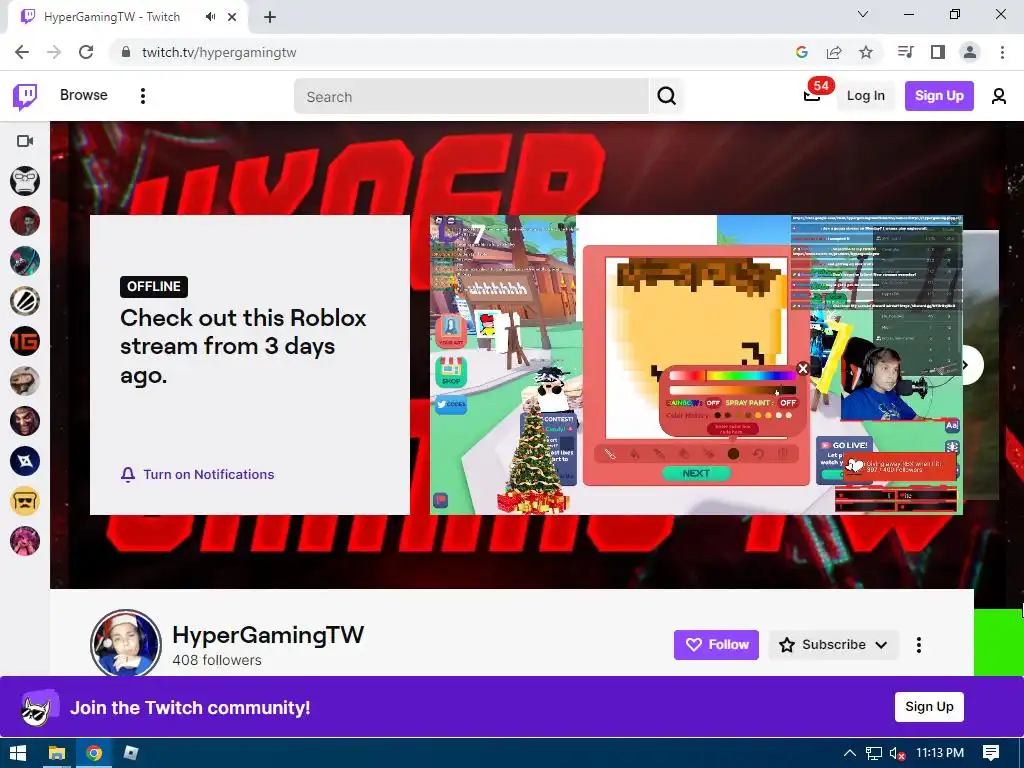
Task: Open the blue X logo channel in the sidebar
Action: [x=25, y=461]
